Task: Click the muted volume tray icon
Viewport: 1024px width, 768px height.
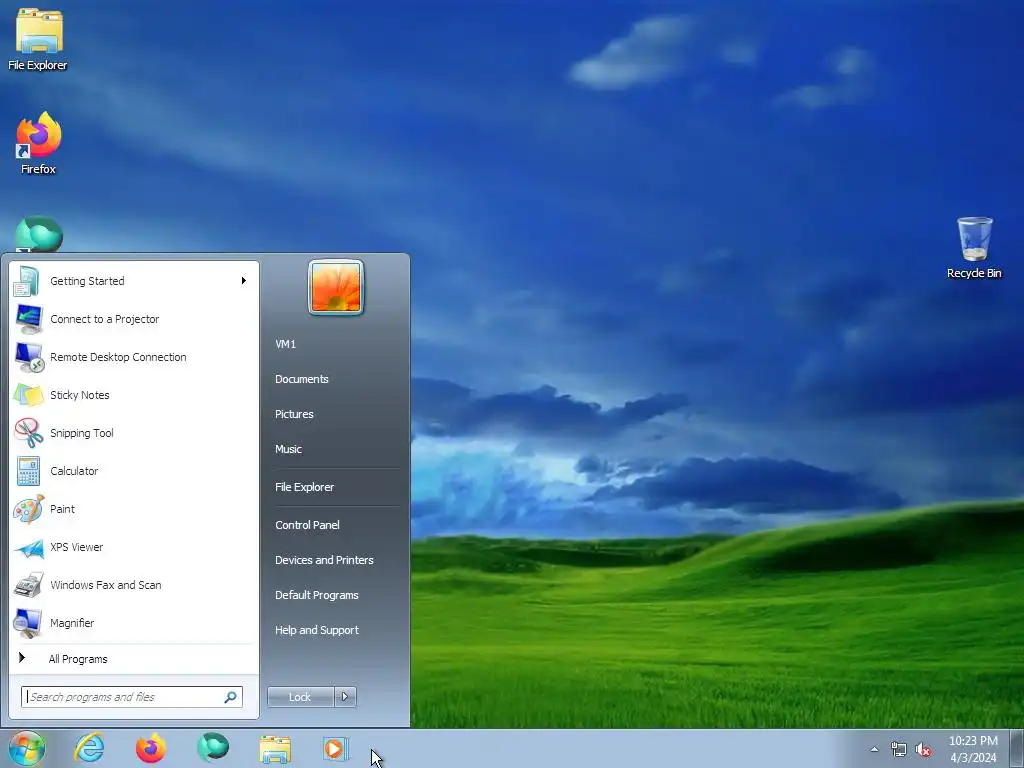Action: (x=923, y=750)
